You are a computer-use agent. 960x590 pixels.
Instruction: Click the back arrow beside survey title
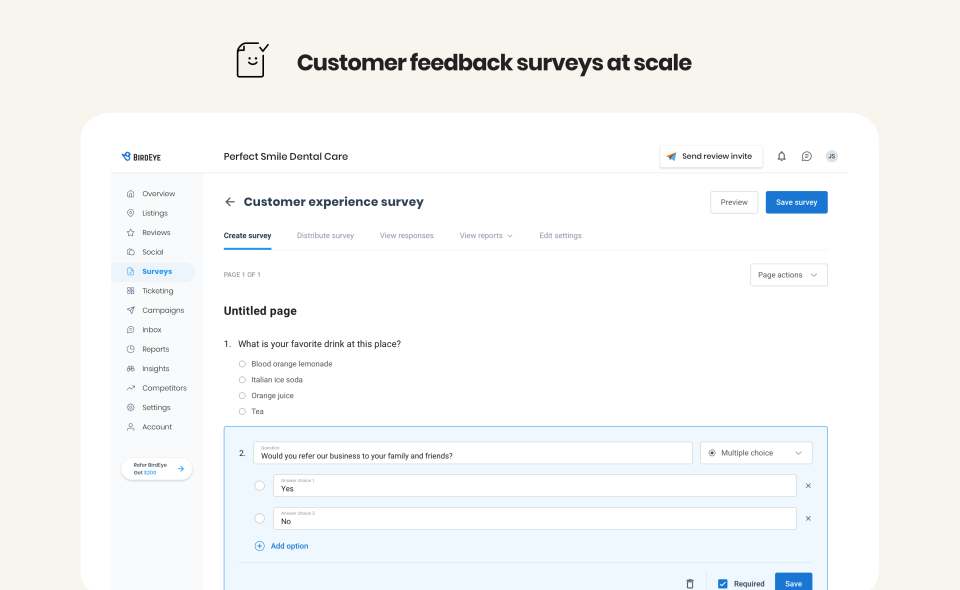(230, 202)
